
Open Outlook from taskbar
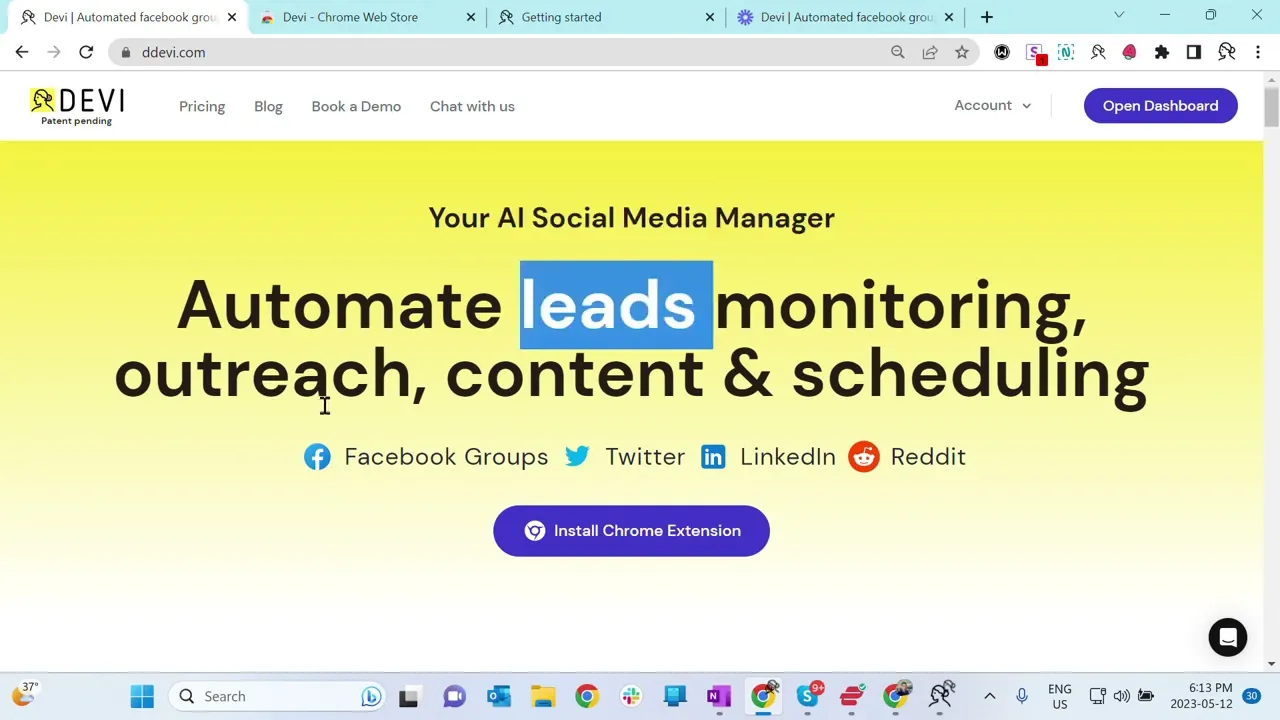499,696
